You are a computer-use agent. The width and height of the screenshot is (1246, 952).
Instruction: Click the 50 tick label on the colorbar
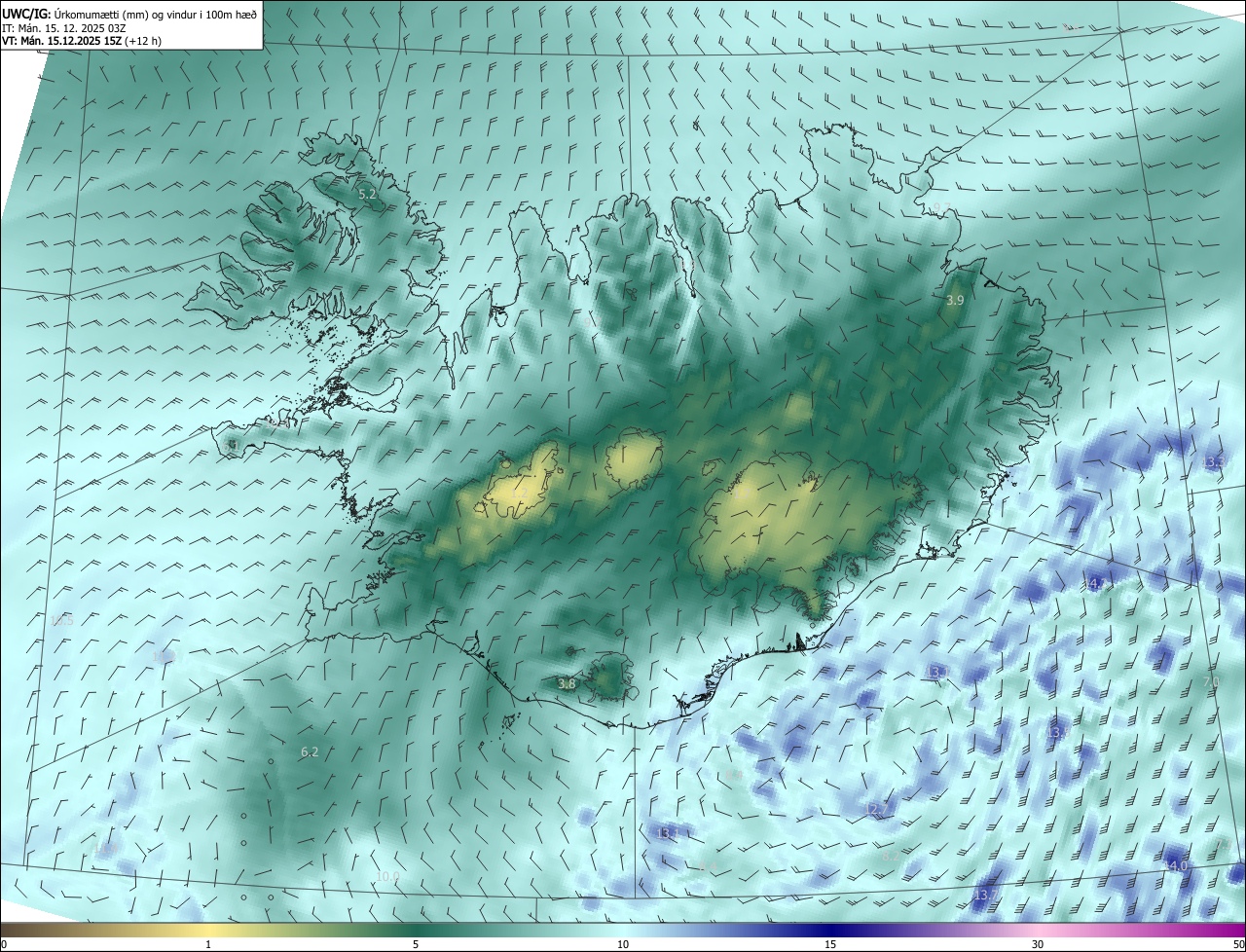[x=1238, y=944]
